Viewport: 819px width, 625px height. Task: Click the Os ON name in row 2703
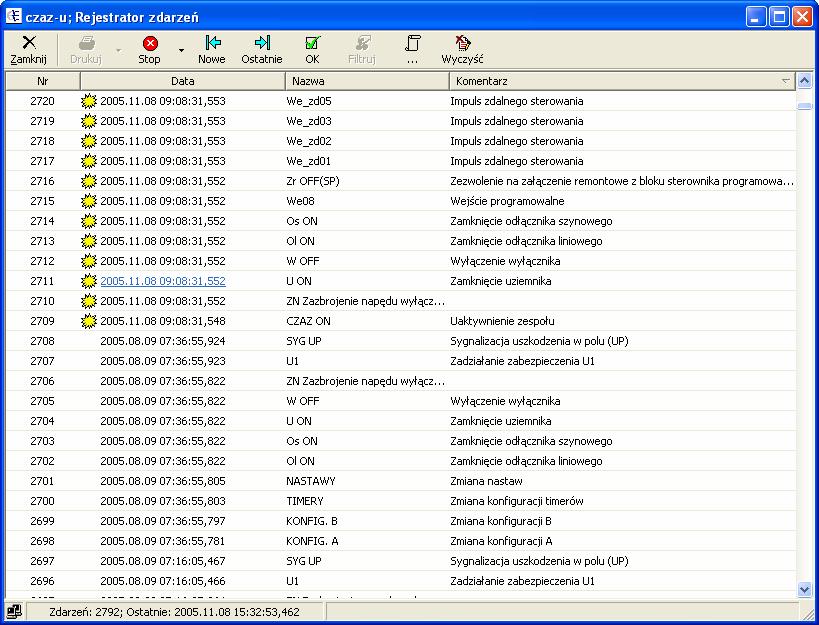pos(302,441)
